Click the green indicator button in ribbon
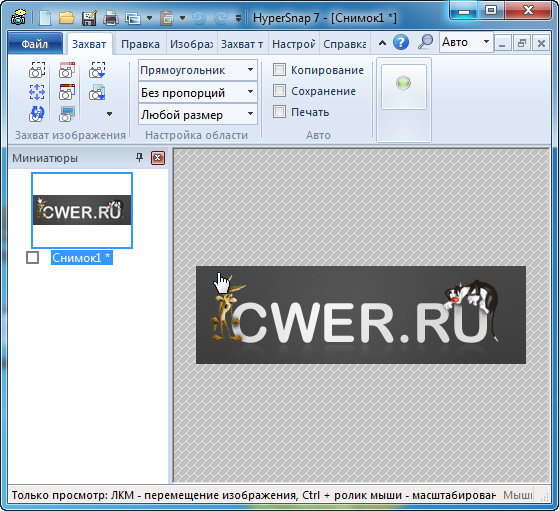The image size is (559, 511). click(404, 87)
